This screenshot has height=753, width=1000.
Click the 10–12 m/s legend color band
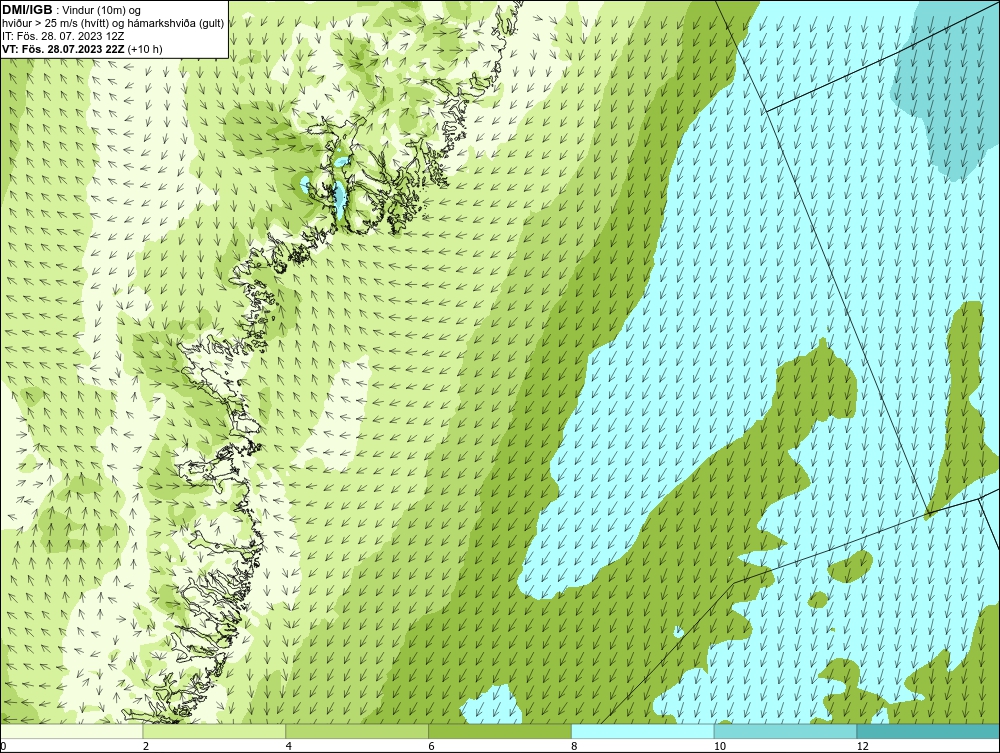tap(786, 731)
